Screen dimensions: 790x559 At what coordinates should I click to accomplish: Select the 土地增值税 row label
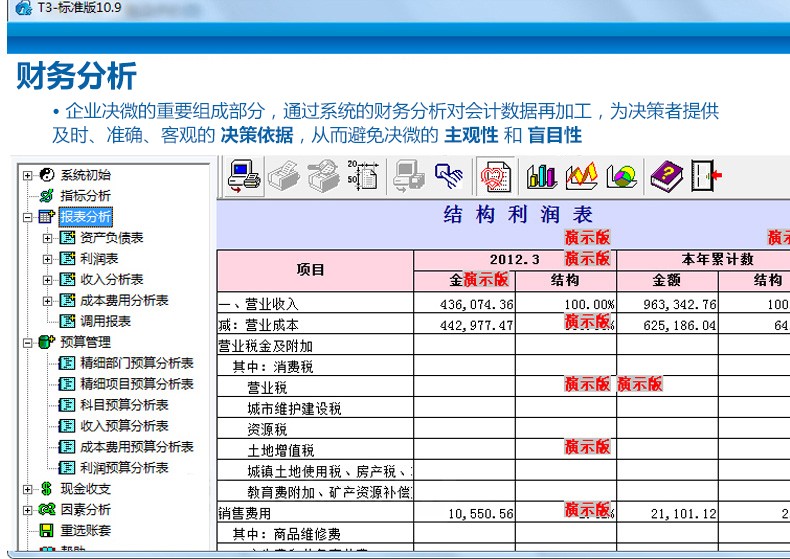(x=281, y=451)
